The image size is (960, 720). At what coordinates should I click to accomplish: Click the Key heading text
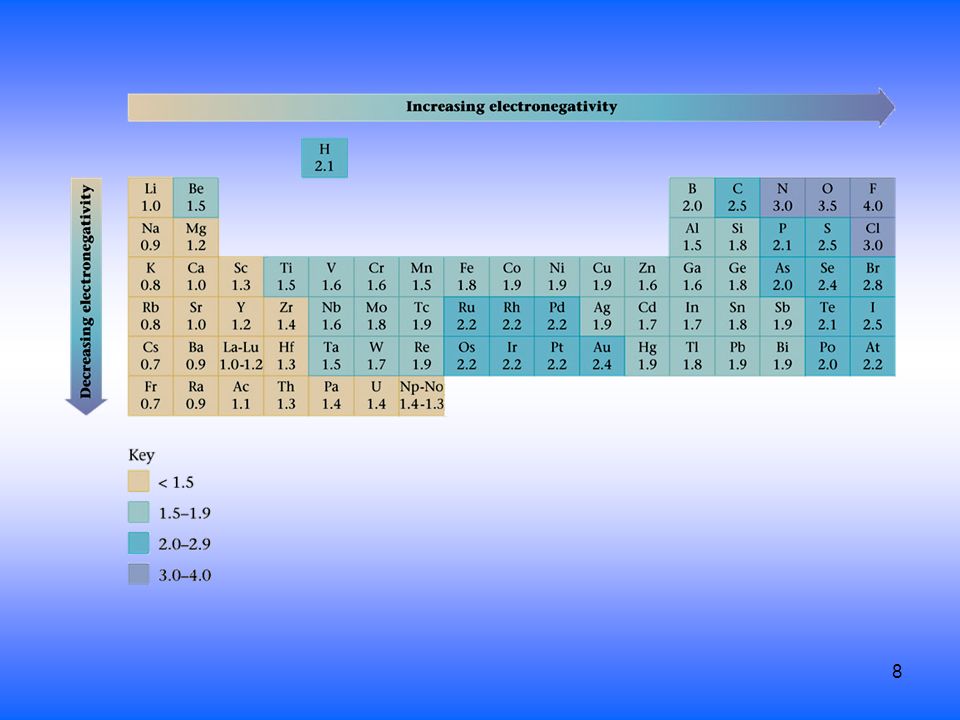tap(141, 456)
